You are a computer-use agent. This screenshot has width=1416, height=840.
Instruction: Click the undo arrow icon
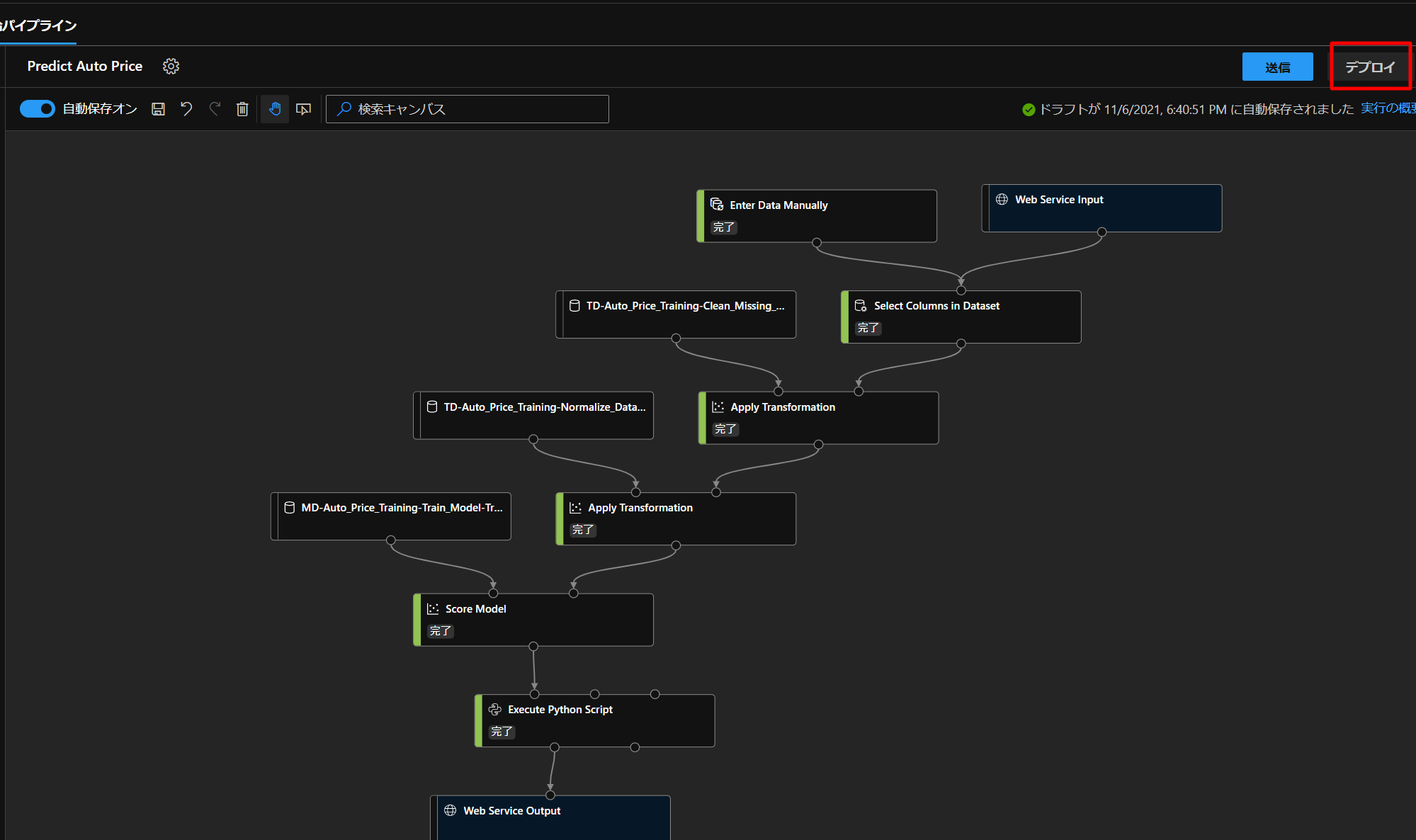click(186, 109)
